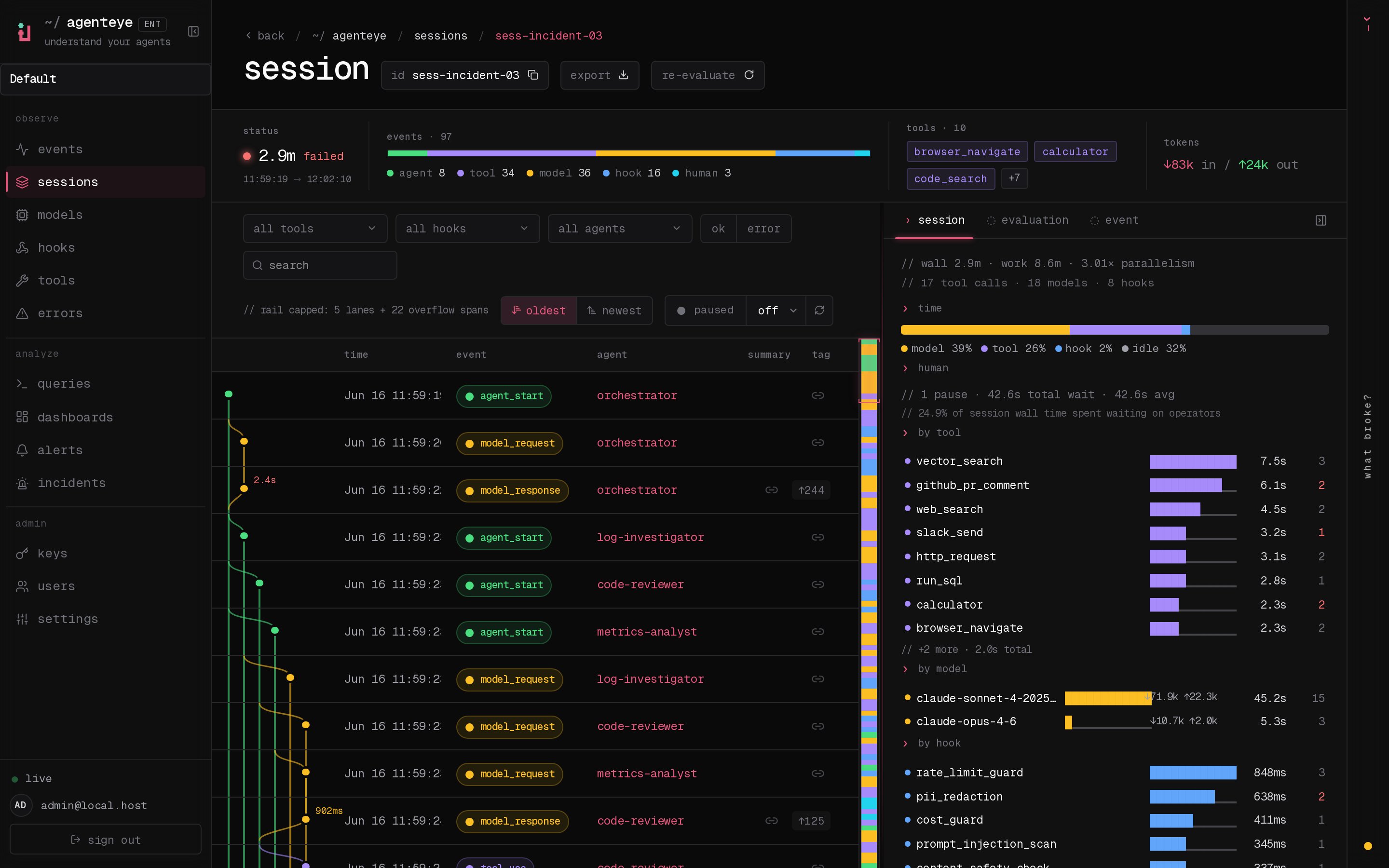Open all agents filter dropdown
Image resolution: width=1389 pixels, height=868 pixels.
pyautogui.click(x=620, y=229)
